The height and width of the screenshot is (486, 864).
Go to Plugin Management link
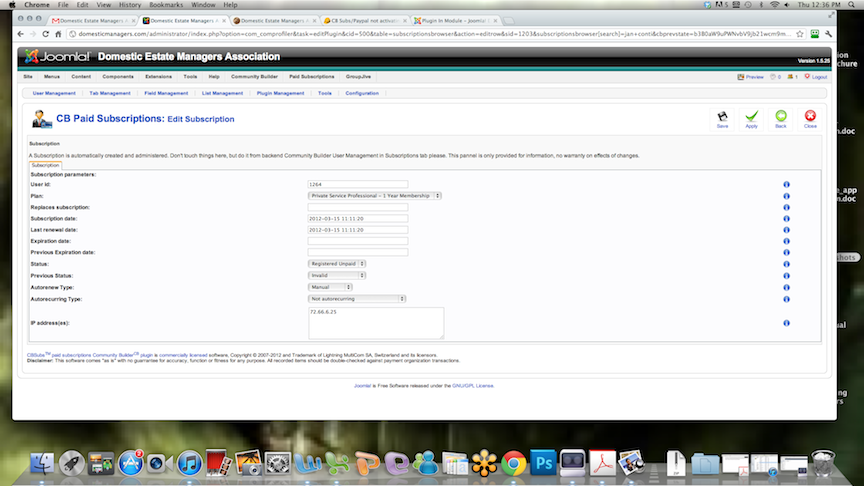coord(280,93)
